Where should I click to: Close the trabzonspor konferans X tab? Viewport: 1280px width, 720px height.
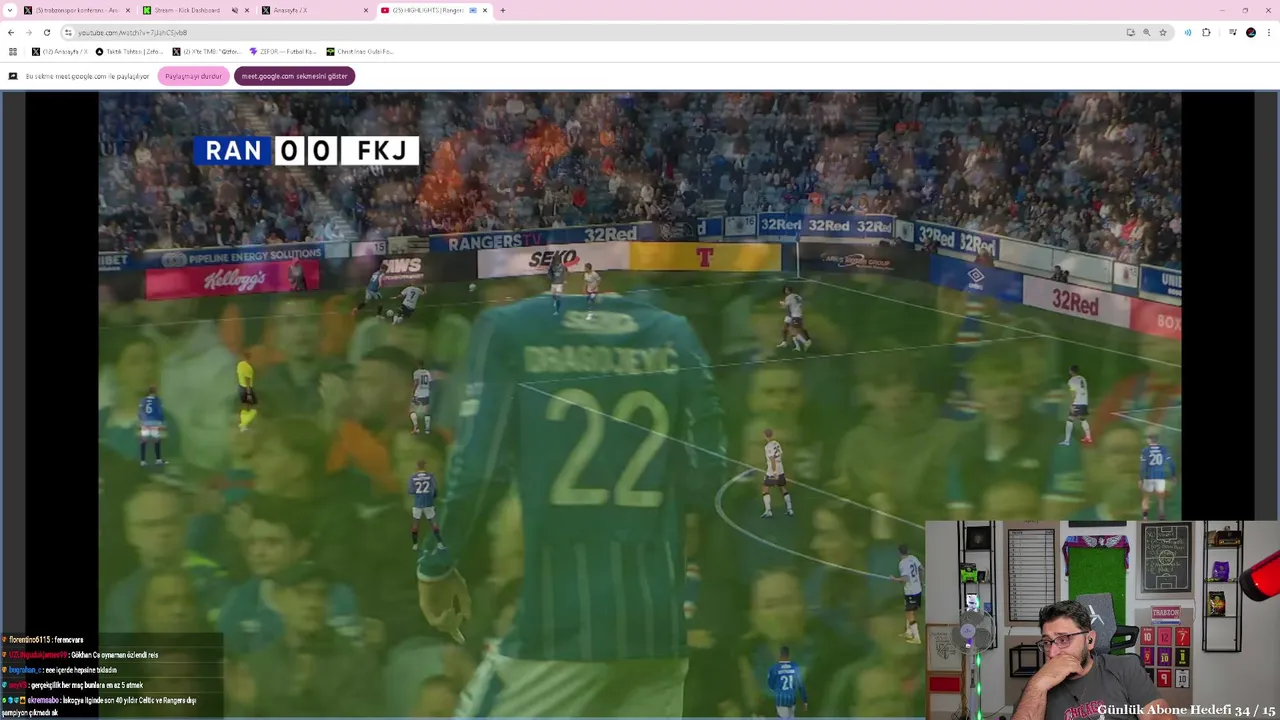pos(127,10)
